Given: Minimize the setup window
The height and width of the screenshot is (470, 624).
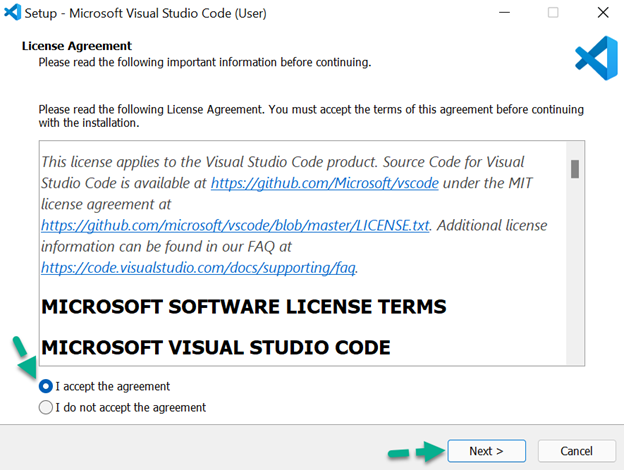Looking at the screenshot, I should [x=504, y=13].
